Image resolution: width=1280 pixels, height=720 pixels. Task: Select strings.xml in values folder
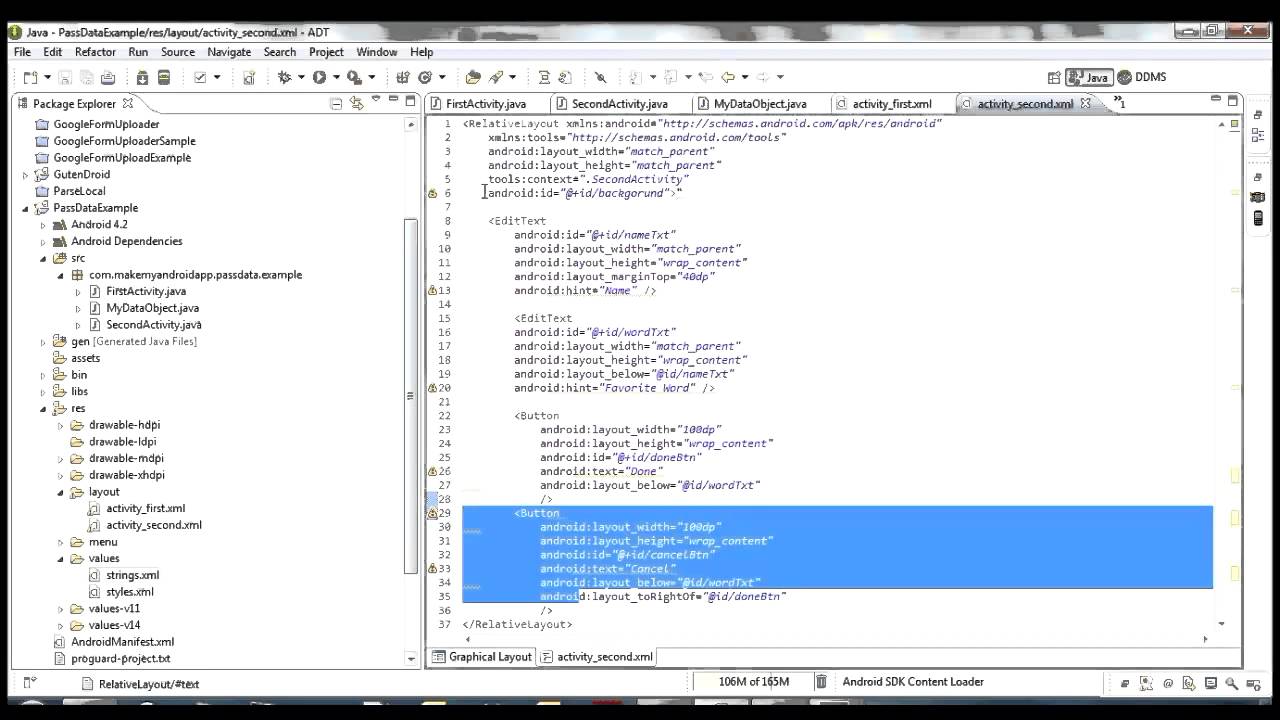tap(132, 575)
